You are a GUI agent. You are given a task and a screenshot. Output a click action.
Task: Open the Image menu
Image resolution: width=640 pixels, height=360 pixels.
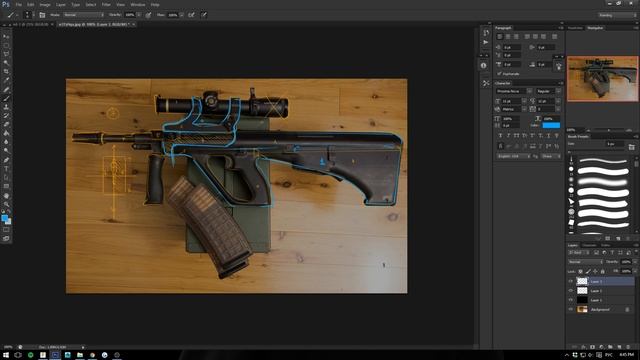[45, 4]
